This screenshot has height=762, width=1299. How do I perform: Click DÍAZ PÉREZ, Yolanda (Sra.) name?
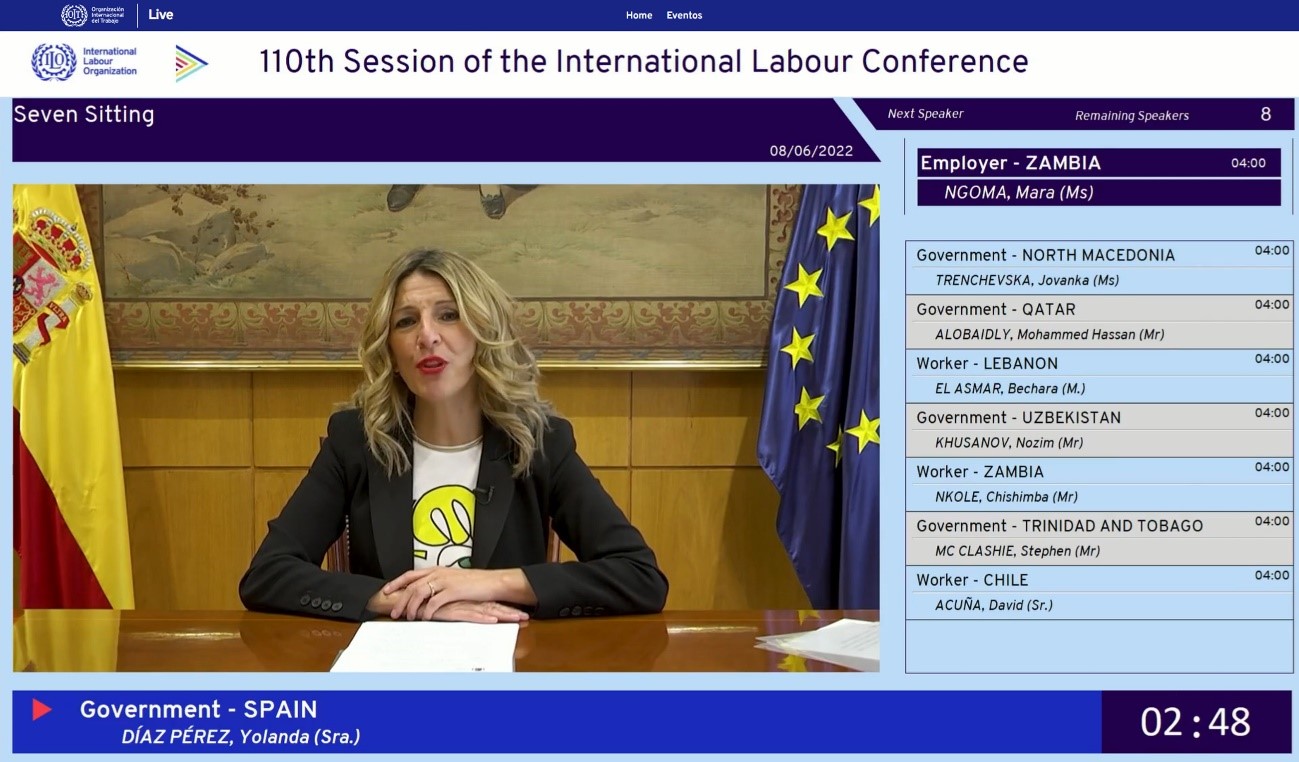[x=240, y=738]
